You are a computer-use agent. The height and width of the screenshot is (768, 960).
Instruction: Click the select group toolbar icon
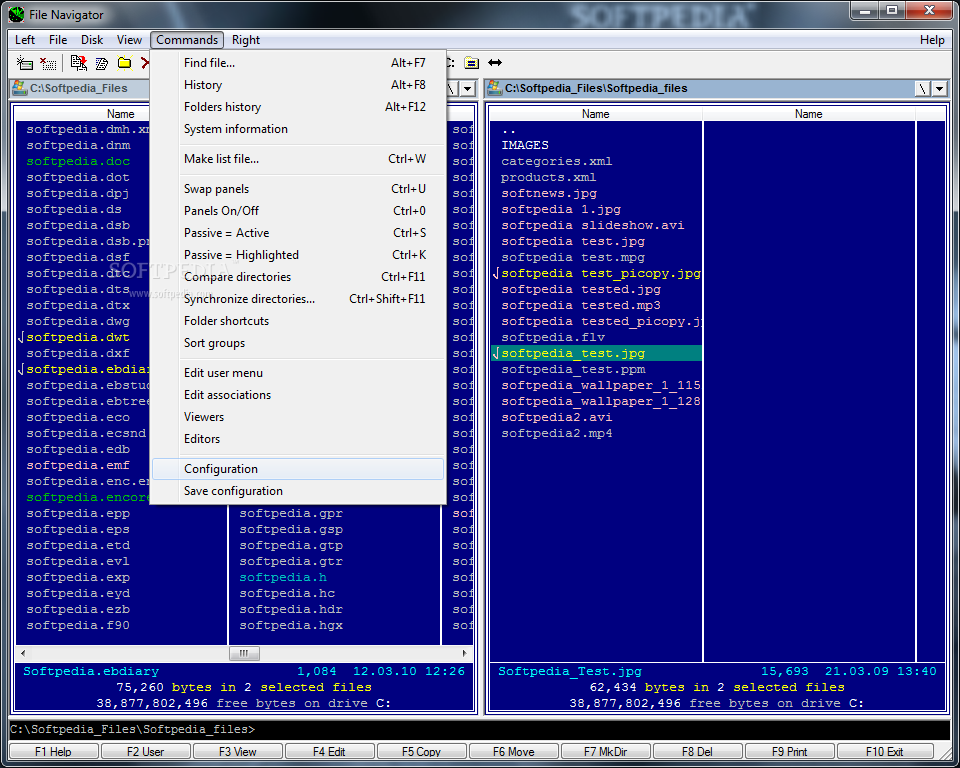[24, 62]
